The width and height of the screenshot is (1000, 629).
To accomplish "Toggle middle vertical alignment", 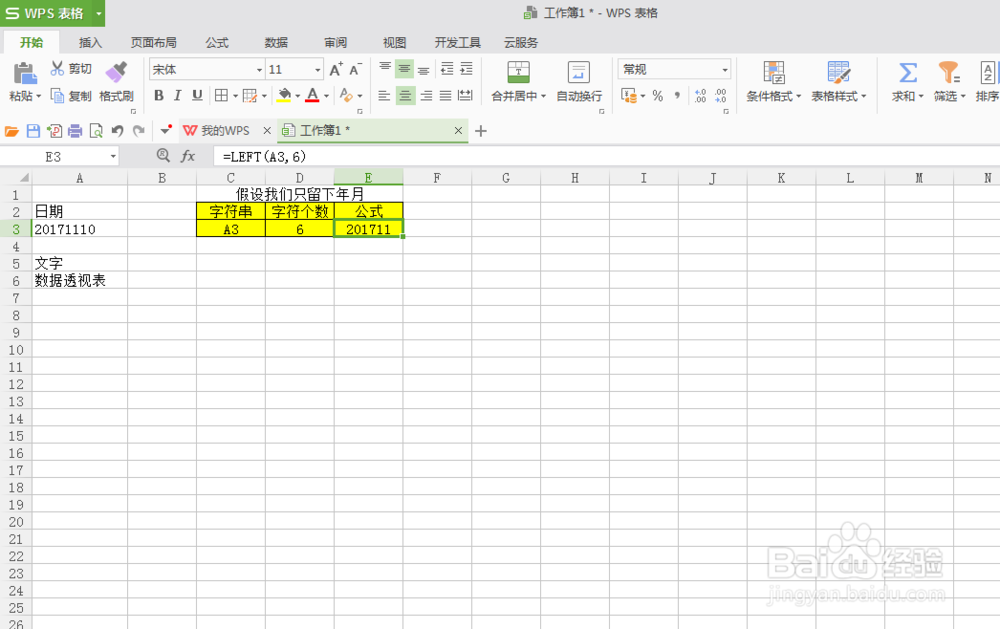I will 404,69.
